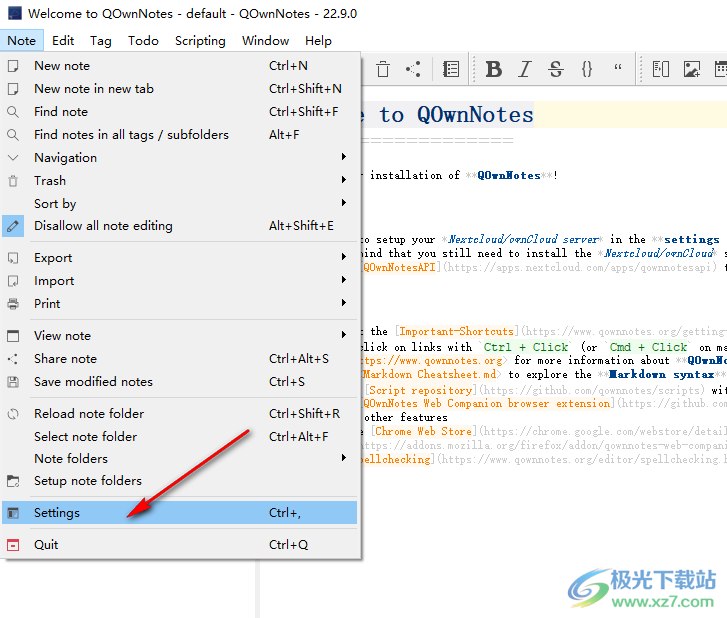Apply bold formatting with the B icon
Image resolution: width=727 pixels, height=618 pixels.
[x=494, y=69]
